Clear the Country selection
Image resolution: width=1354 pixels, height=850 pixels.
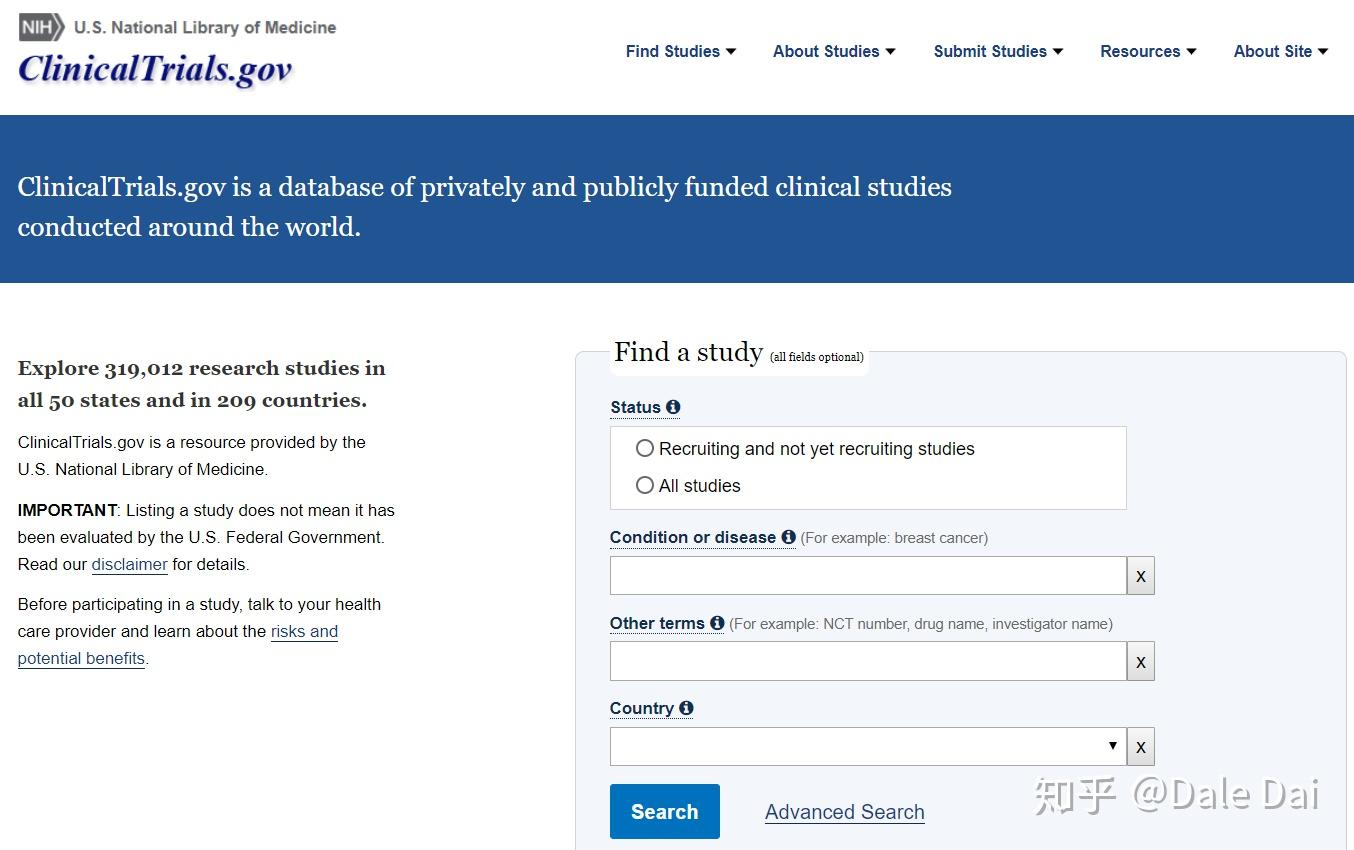pos(1140,747)
